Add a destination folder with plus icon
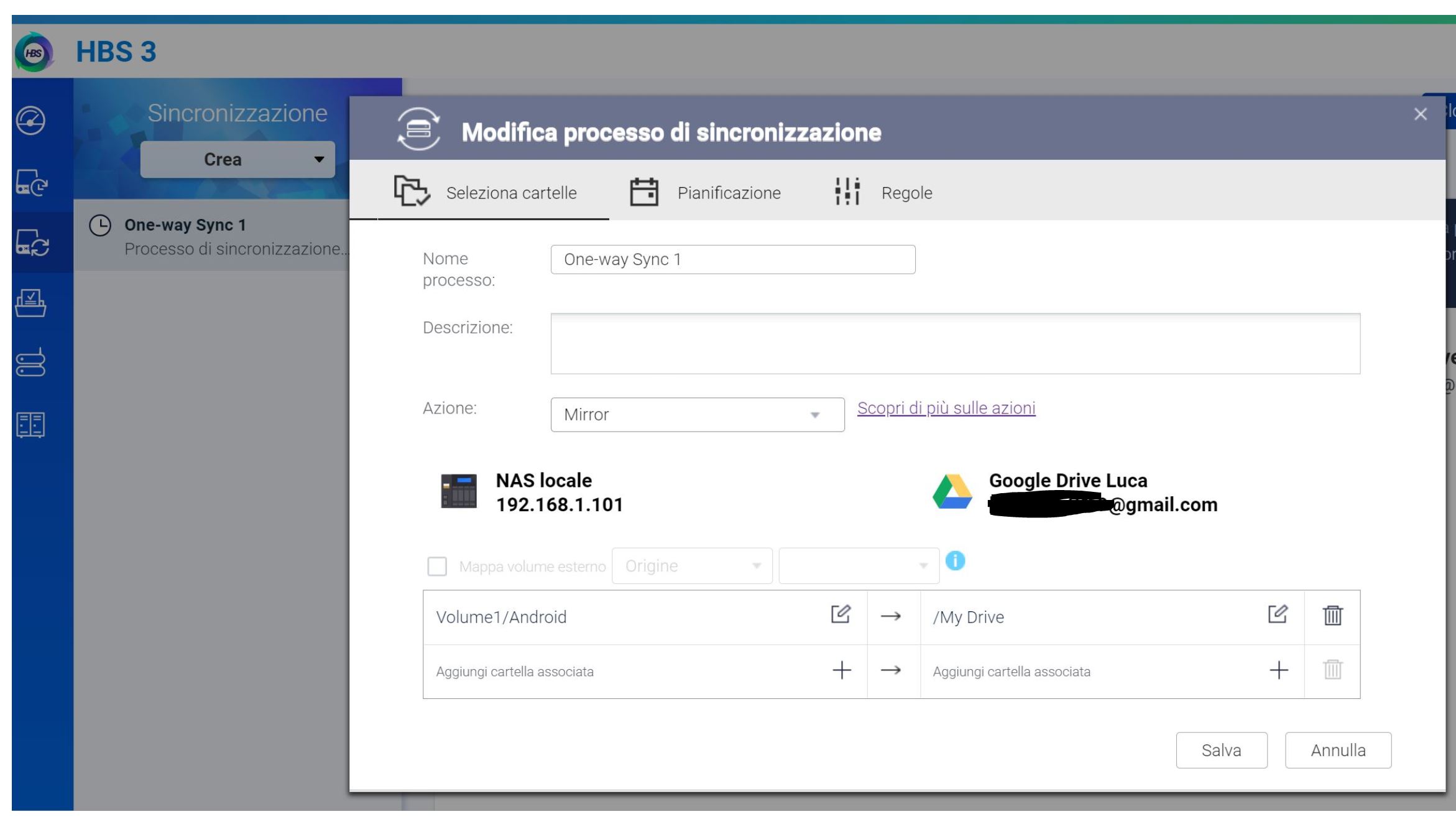The image size is (1456, 819). (x=1279, y=670)
